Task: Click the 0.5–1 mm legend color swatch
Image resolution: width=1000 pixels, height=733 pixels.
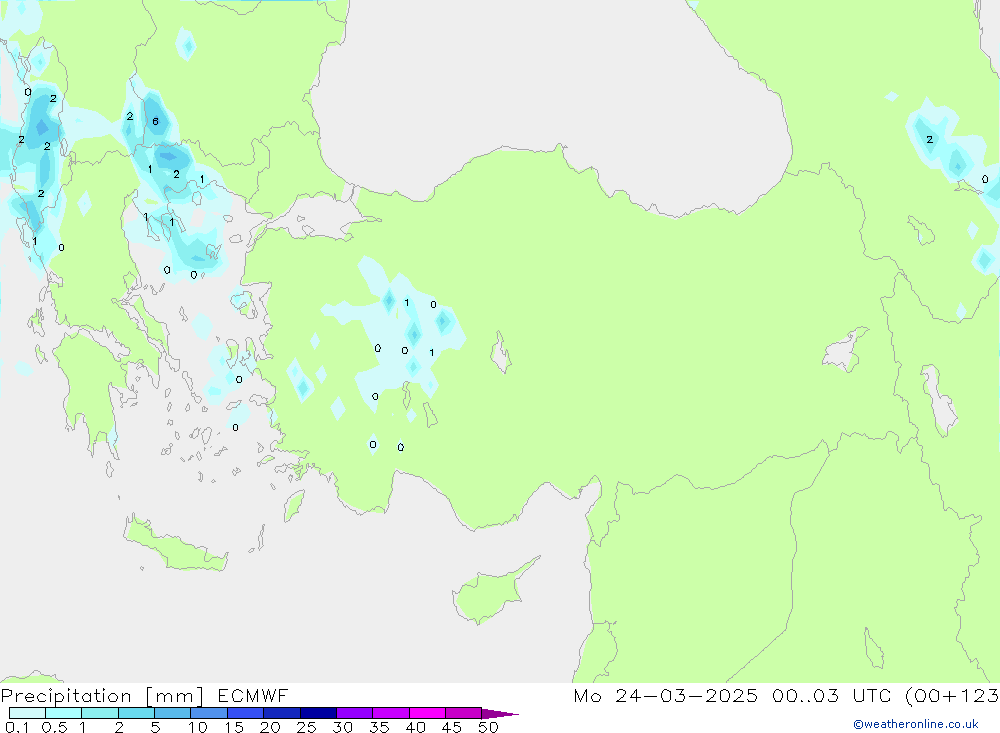Action: (x=64, y=713)
